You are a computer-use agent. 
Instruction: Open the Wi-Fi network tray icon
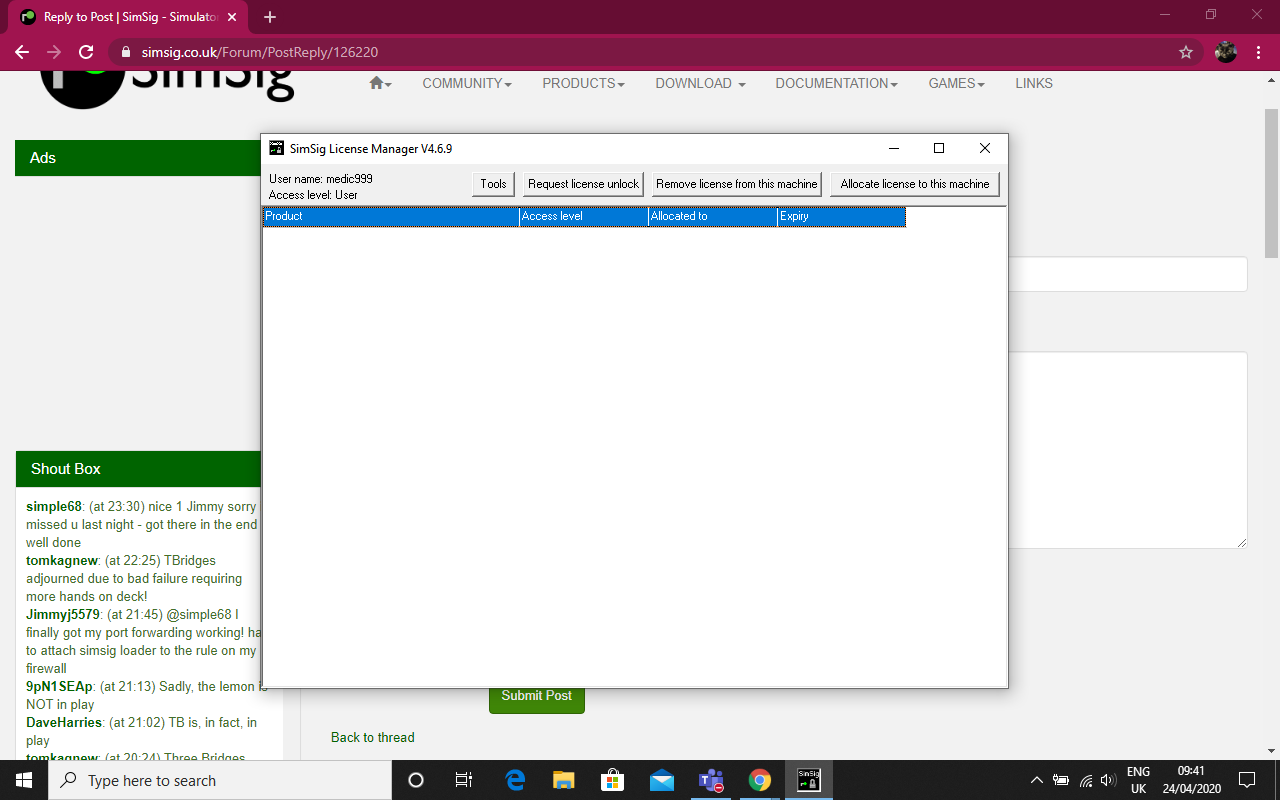pyautogui.click(x=1085, y=780)
